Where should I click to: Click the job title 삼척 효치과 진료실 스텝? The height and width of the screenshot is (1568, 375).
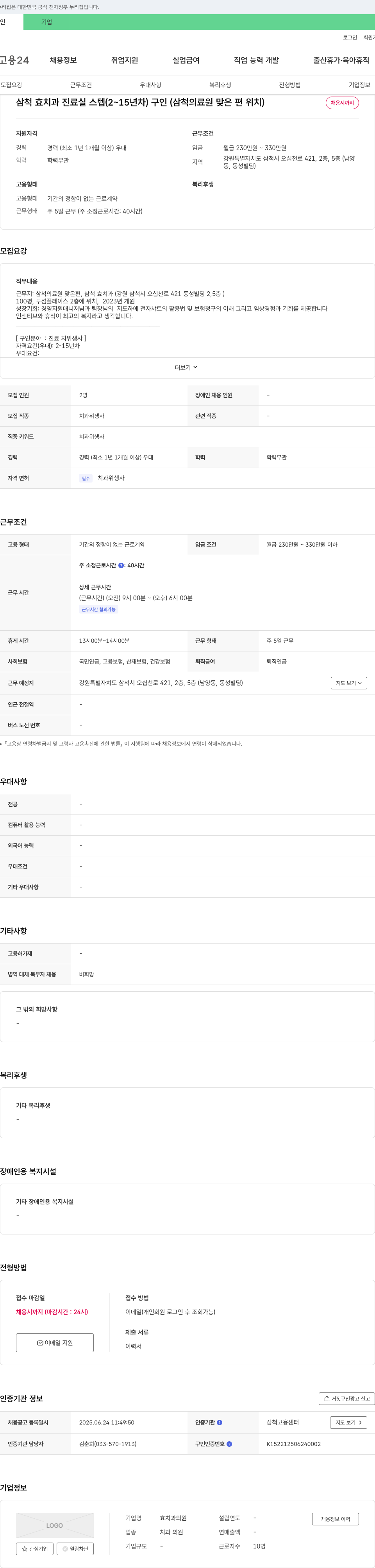coord(140,102)
